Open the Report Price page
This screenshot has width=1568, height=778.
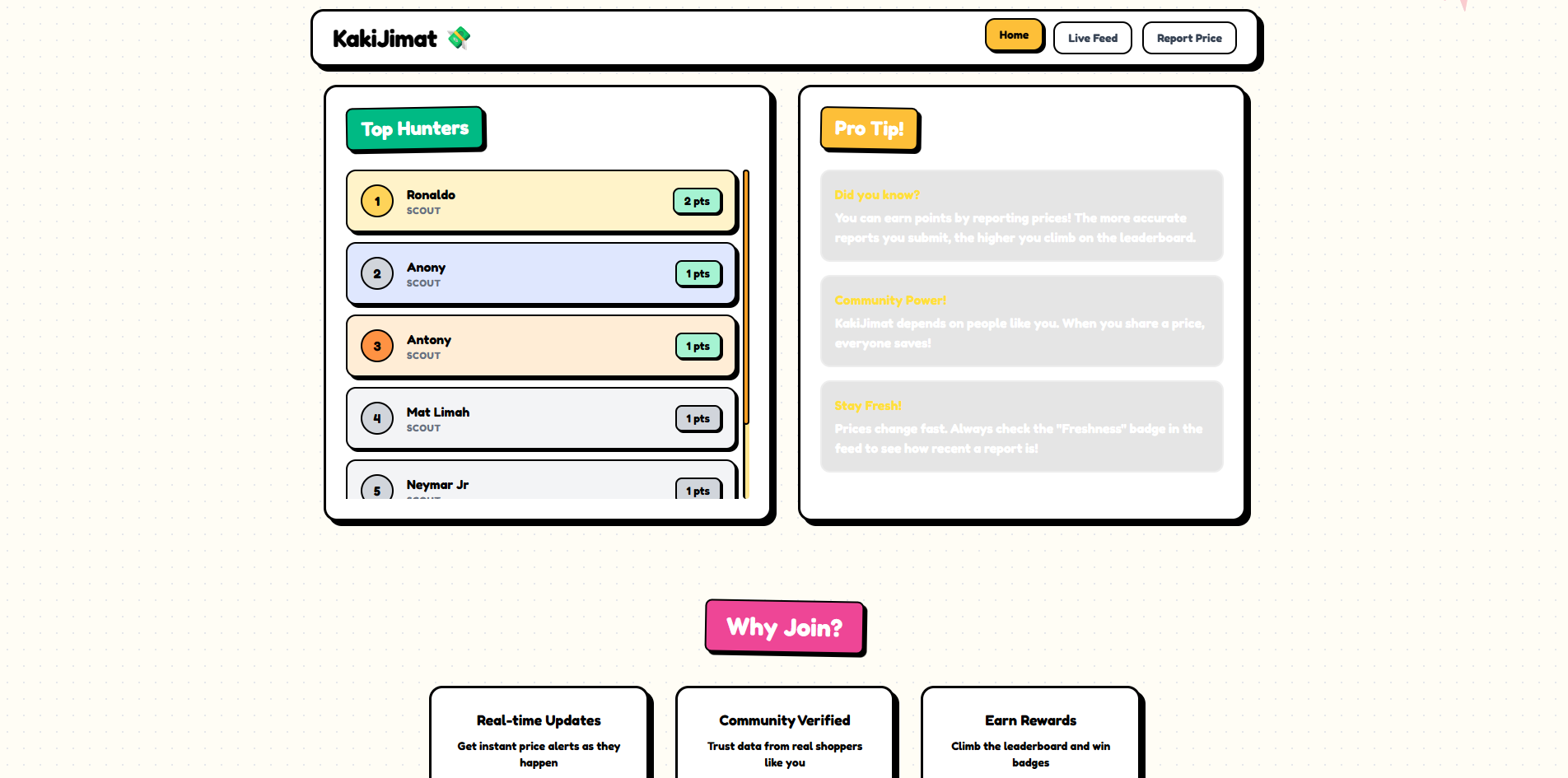pos(1188,38)
